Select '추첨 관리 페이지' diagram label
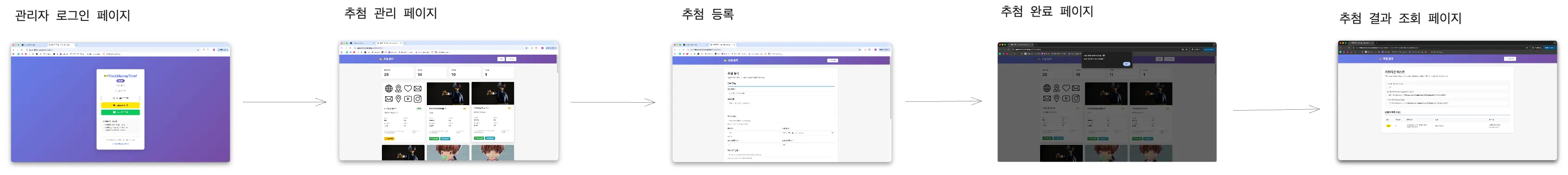1568x175 pixels. click(391, 13)
